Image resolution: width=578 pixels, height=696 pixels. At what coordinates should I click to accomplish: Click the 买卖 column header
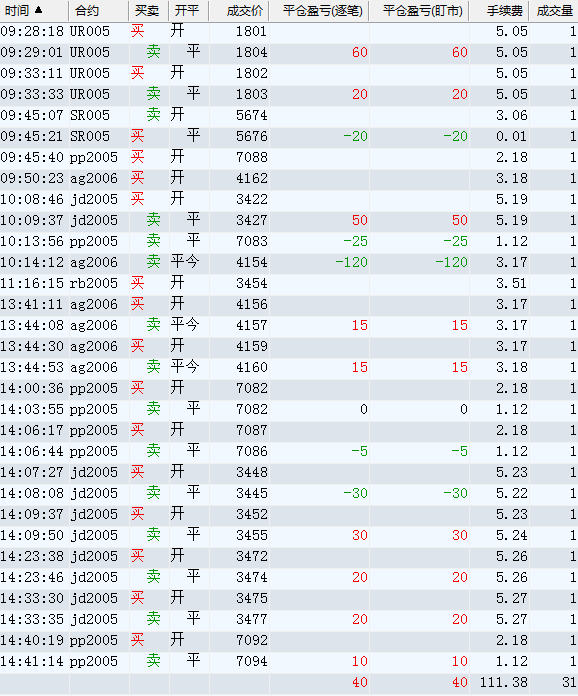pyautogui.click(x=148, y=11)
